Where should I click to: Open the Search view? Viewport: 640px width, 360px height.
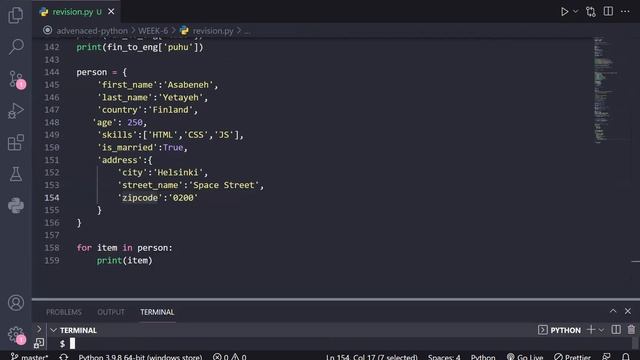tap(16, 47)
